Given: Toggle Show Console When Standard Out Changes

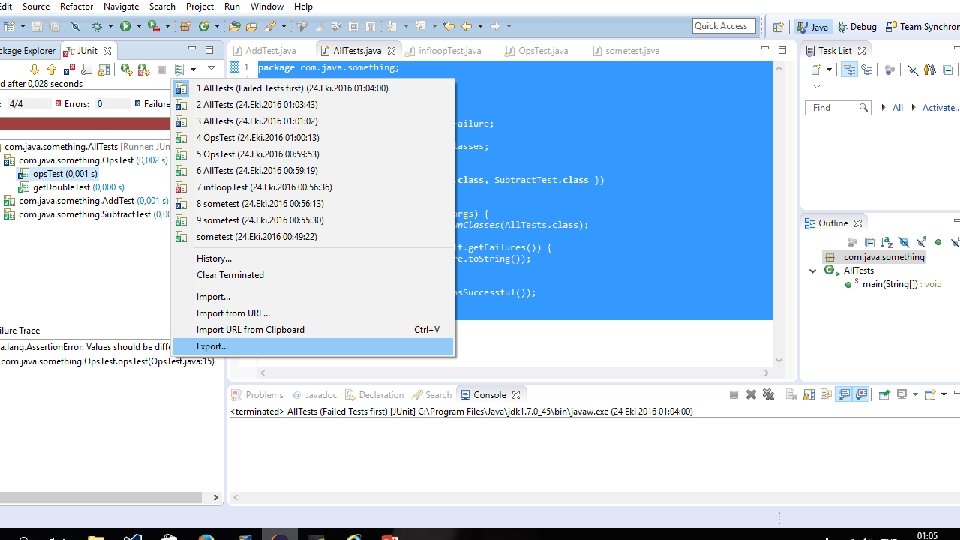Looking at the screenshot, I should tap(844, 395).
